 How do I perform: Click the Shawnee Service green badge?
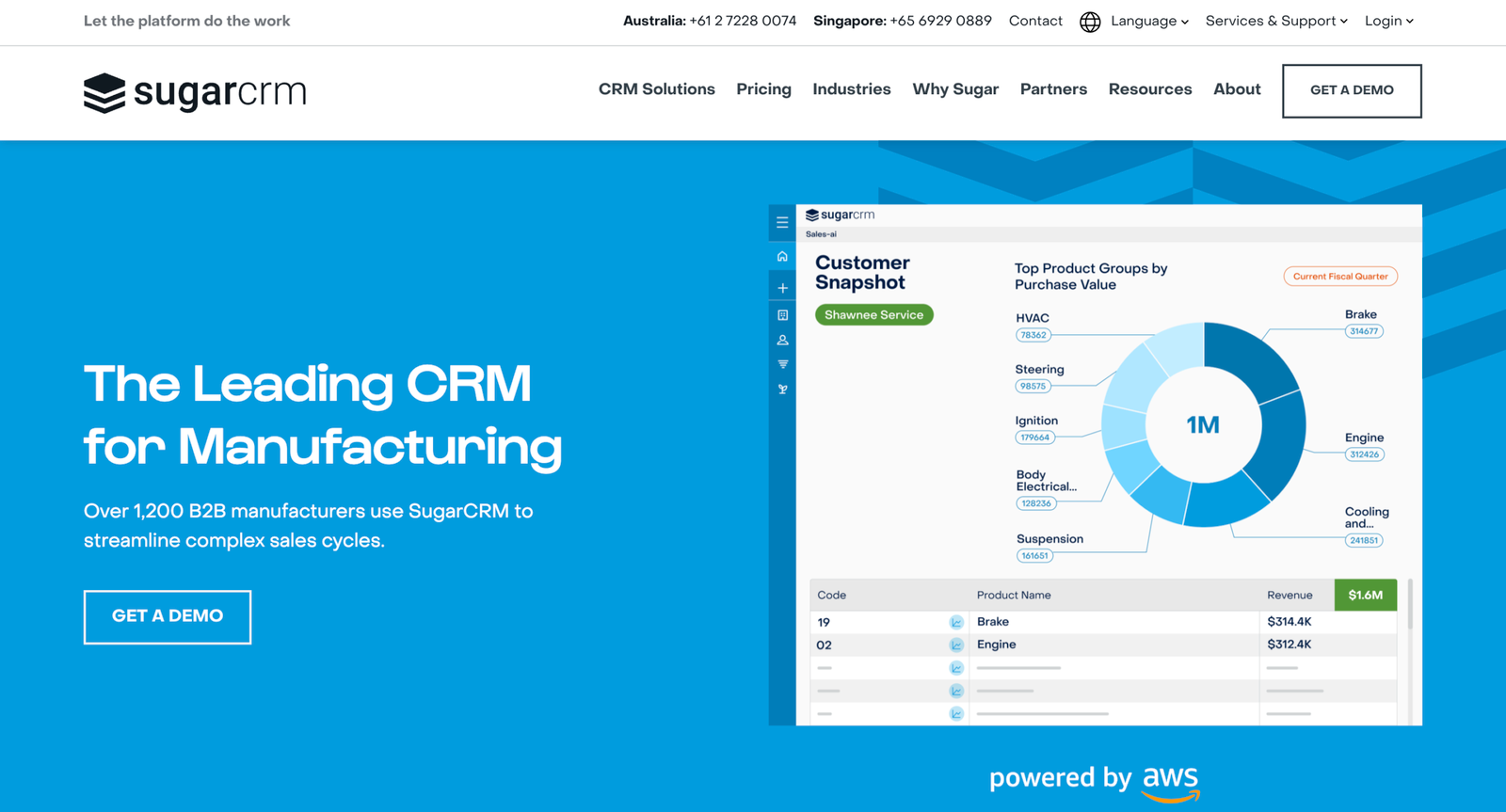pos(874,315)
